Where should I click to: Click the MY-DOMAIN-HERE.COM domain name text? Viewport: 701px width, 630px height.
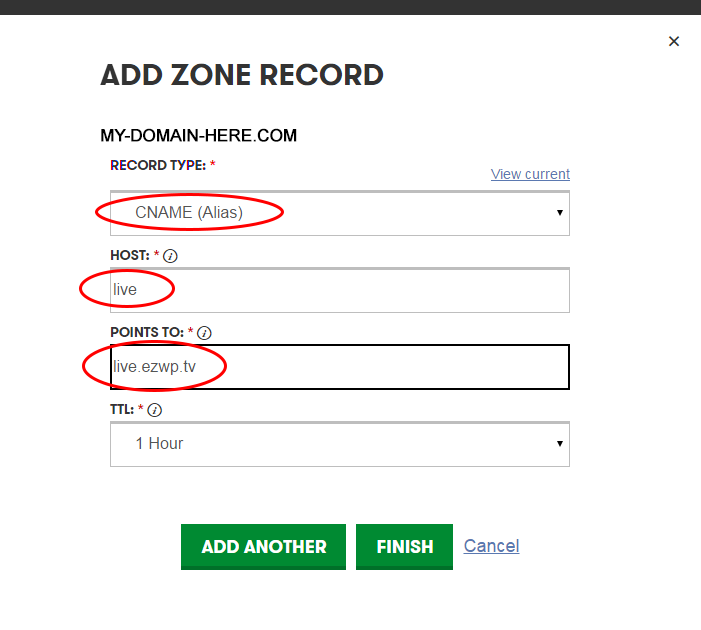coord(198,135)
